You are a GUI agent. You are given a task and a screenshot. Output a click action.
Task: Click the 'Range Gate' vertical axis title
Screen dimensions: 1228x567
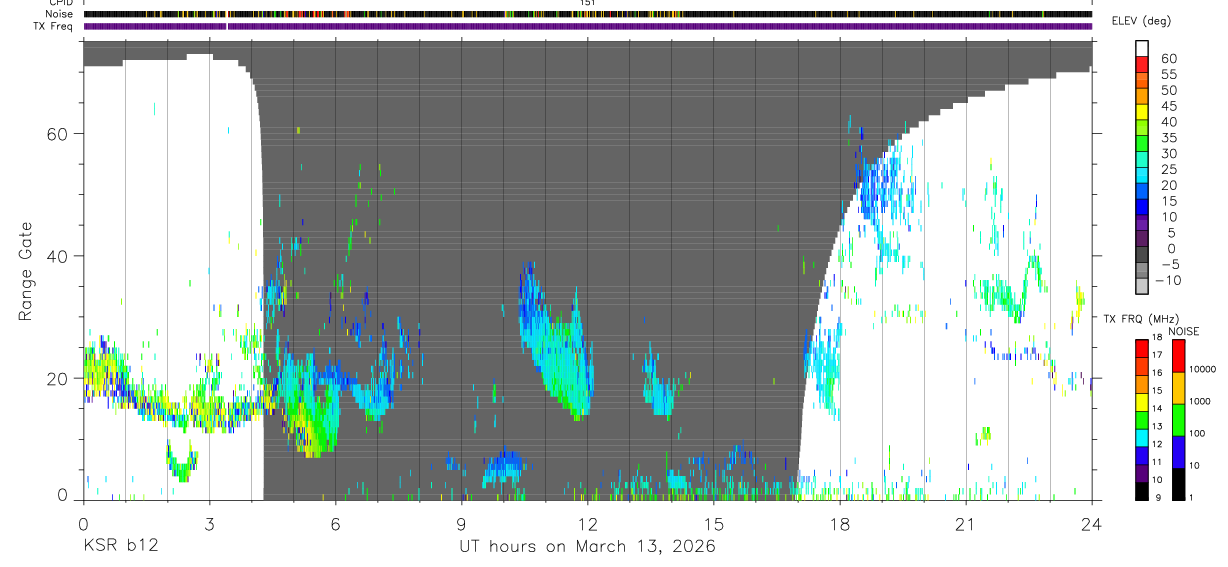click(x=24, y=272)
